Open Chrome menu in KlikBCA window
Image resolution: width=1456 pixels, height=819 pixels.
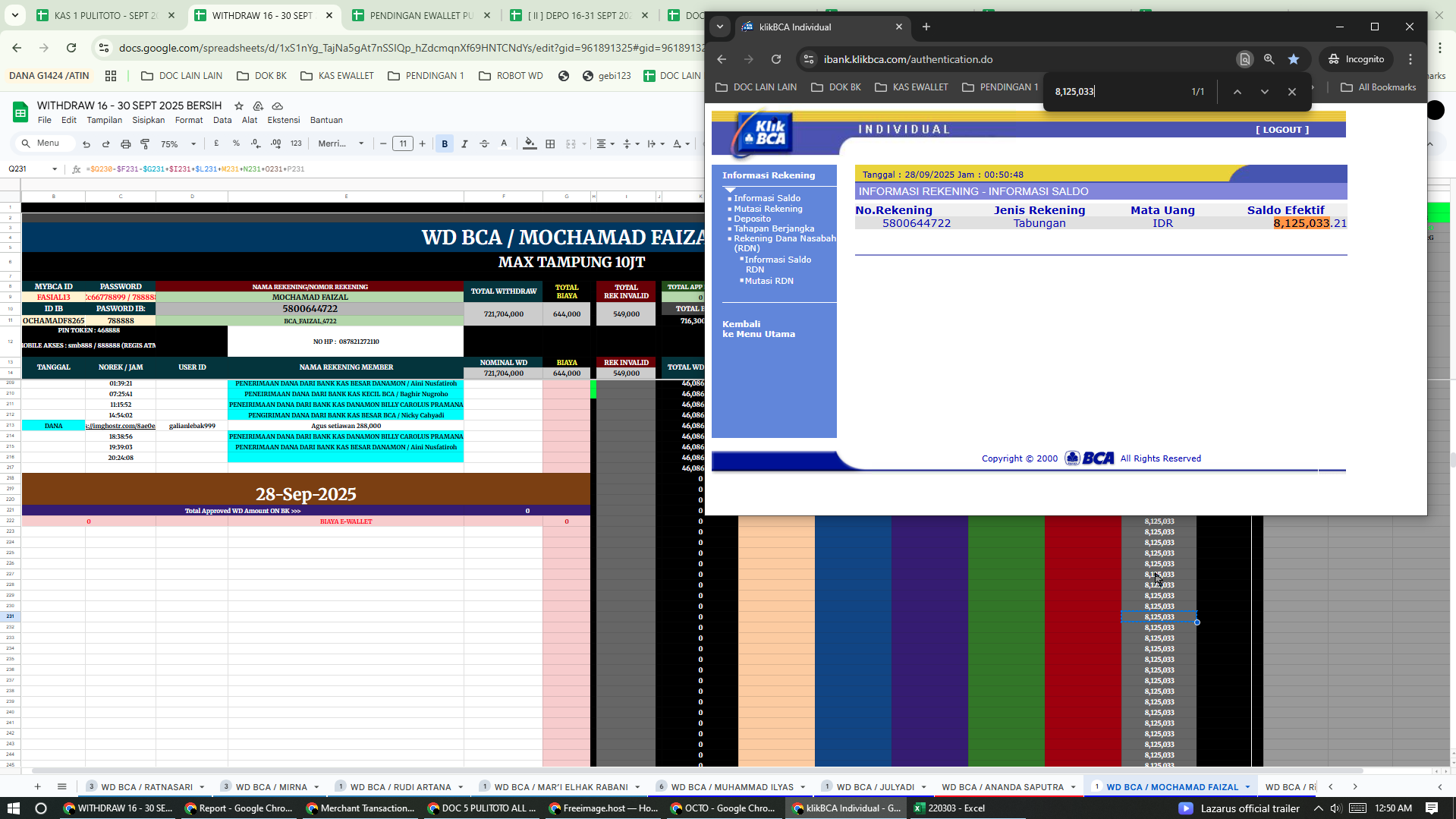pyautogui.click(x=1410, y=59)
